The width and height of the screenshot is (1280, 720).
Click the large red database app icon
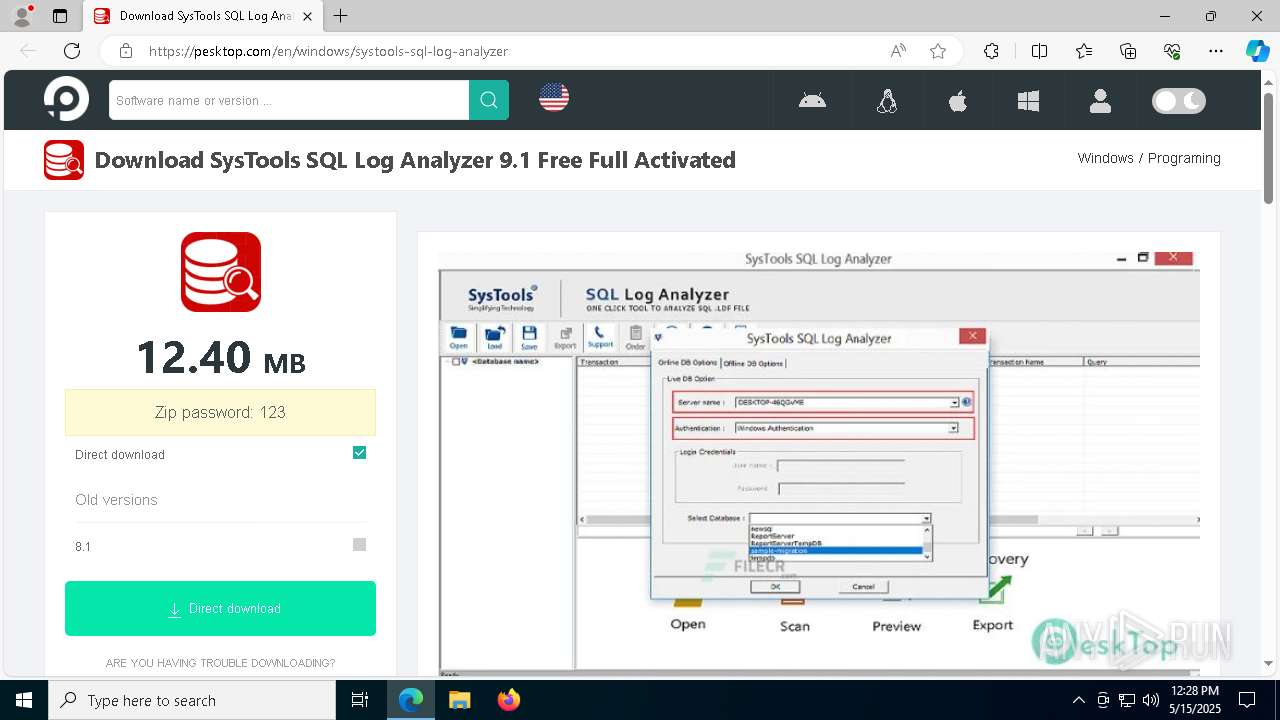click(x=221, y=272)
